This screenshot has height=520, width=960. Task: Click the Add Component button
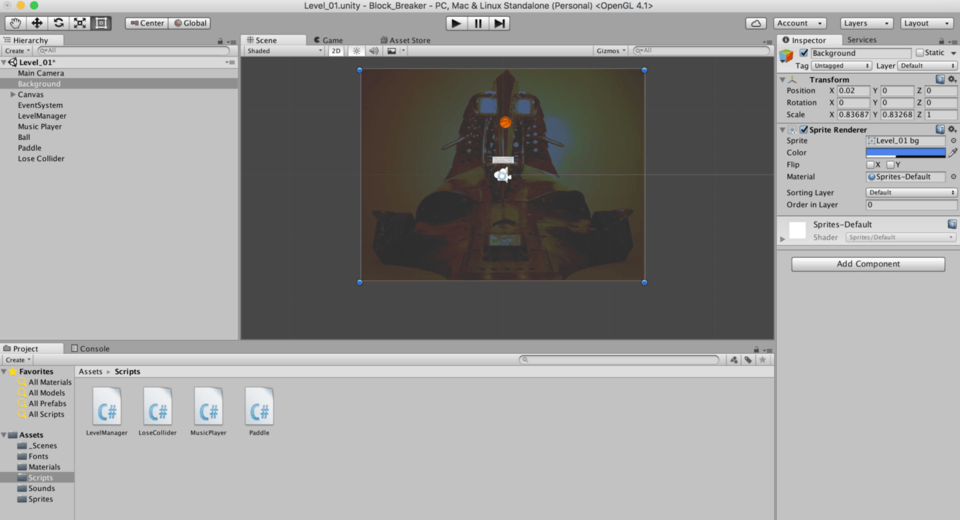868,264
